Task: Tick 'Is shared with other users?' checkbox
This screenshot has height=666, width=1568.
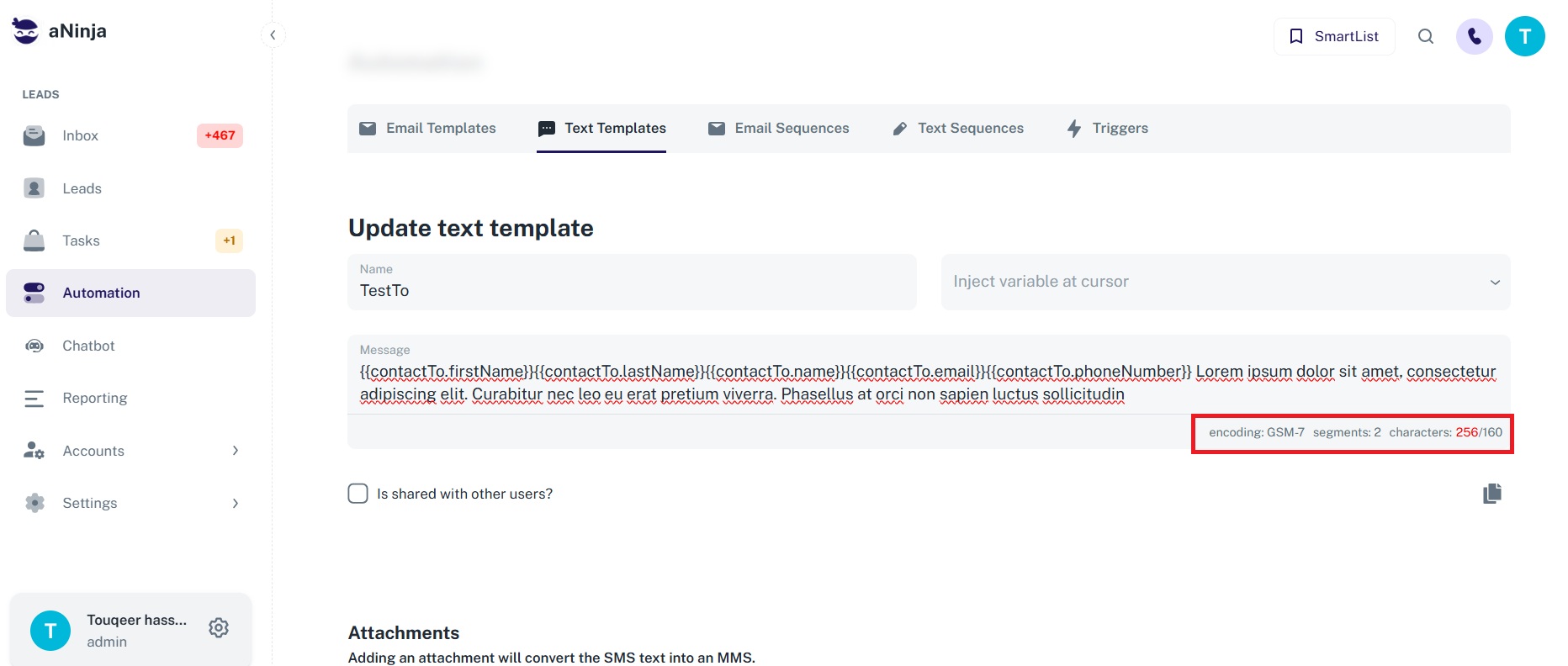Action: (x=358, y=494)
